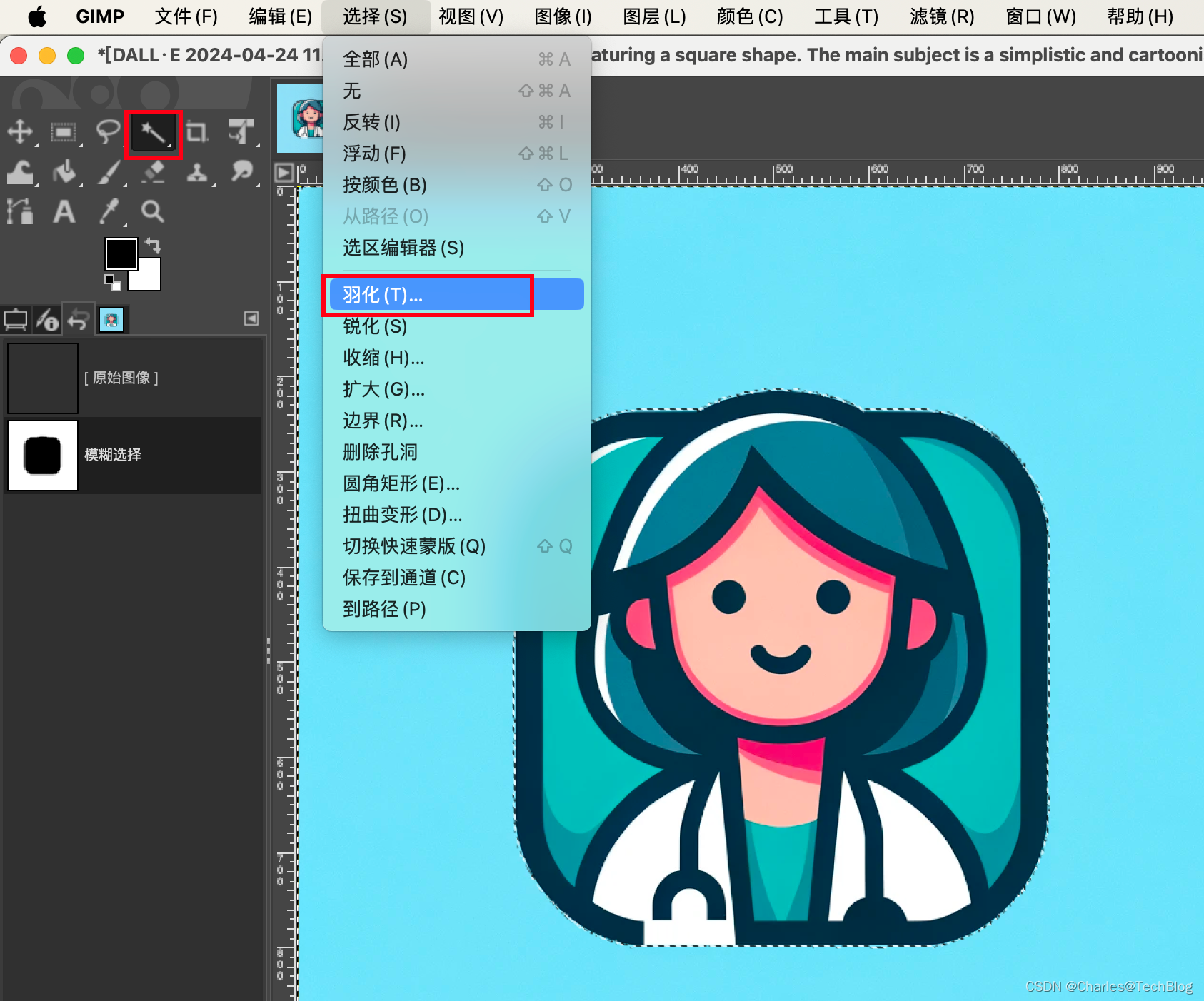Open the GIMP application menu

[x=100, y=16]
